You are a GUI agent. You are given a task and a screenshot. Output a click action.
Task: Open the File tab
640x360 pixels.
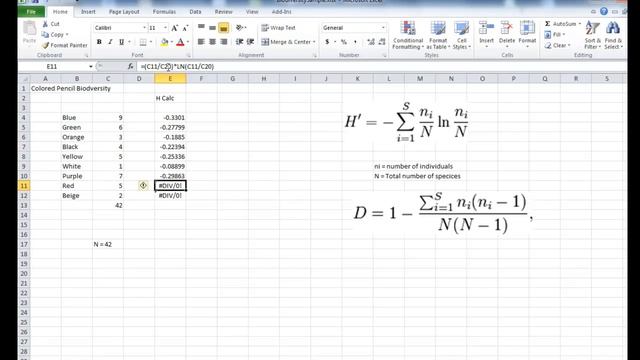point(31,12)
